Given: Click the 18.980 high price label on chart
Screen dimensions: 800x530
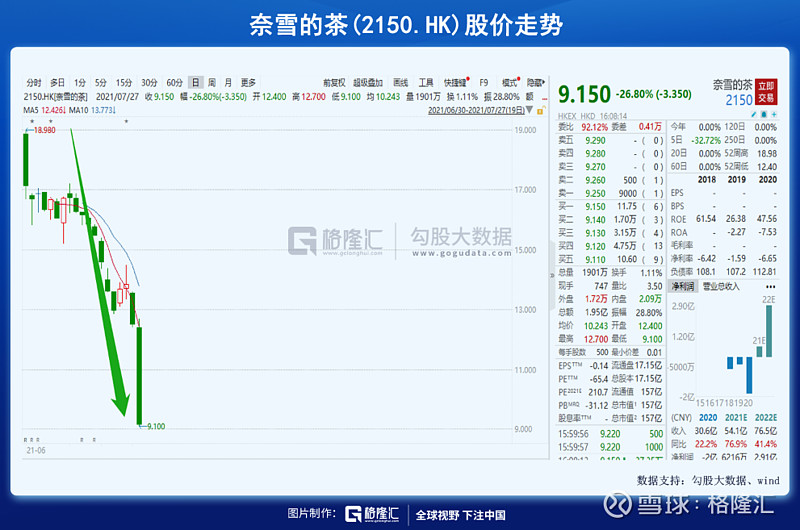Looking at the screenshot, I should [x=44, y=131].
